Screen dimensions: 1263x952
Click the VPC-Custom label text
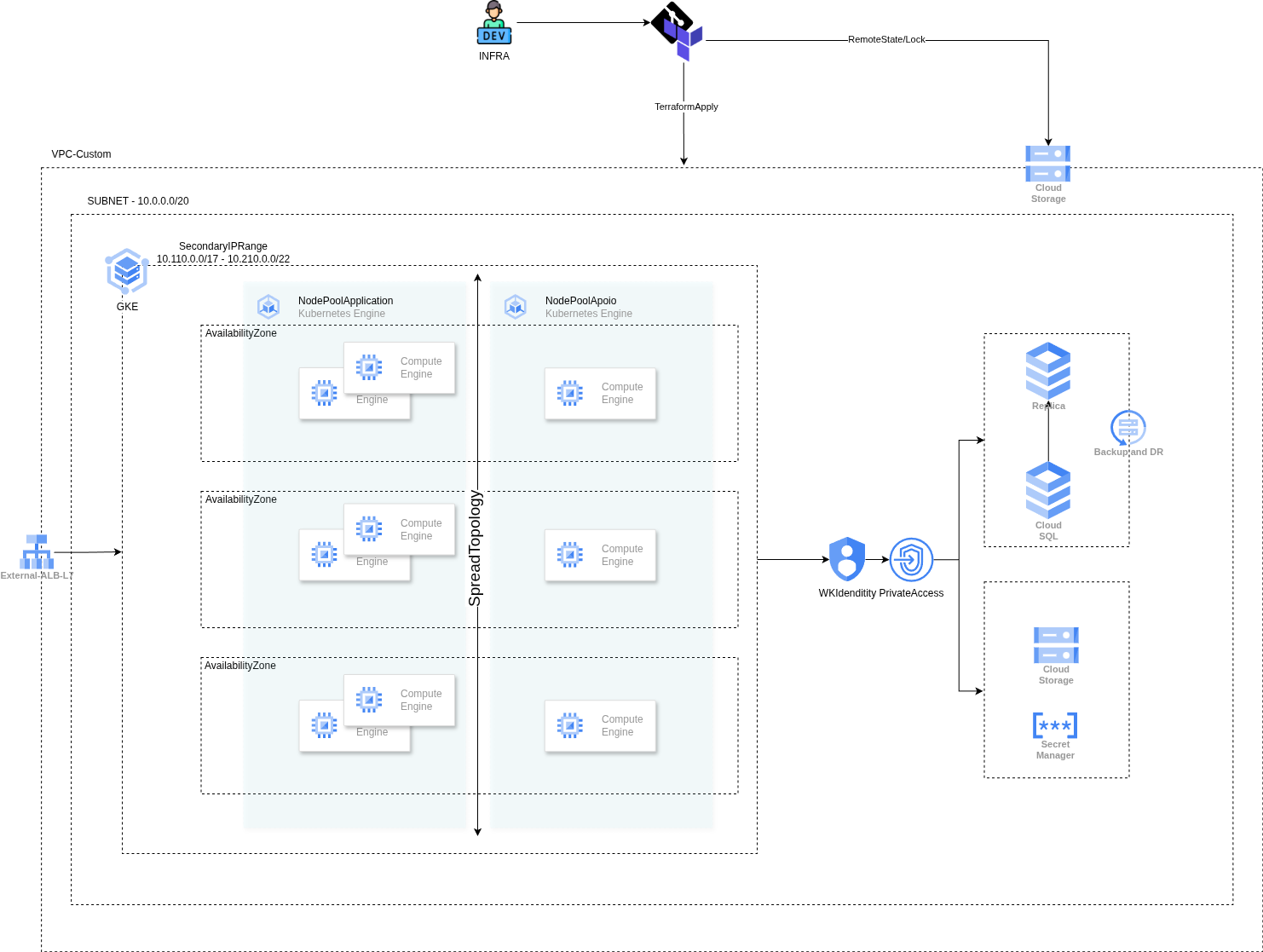(x=81, y=154)
